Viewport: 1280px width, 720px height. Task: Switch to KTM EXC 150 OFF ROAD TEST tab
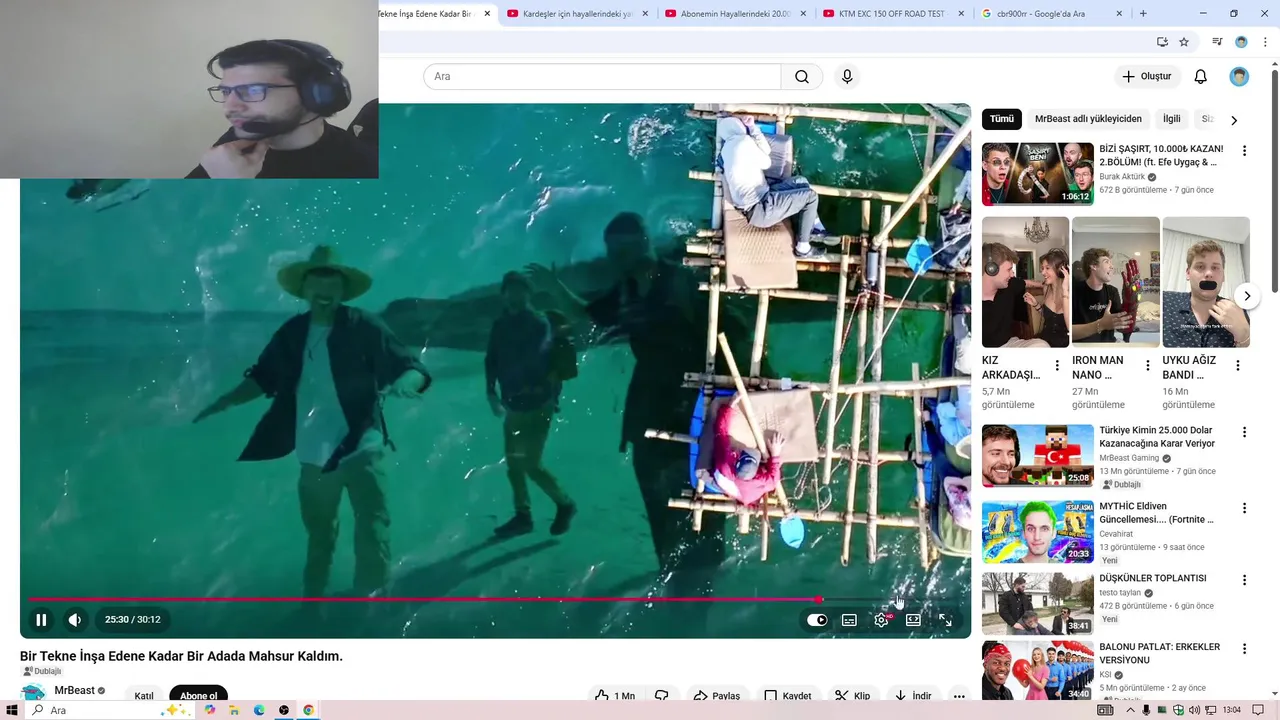click(x=892, y=14)
